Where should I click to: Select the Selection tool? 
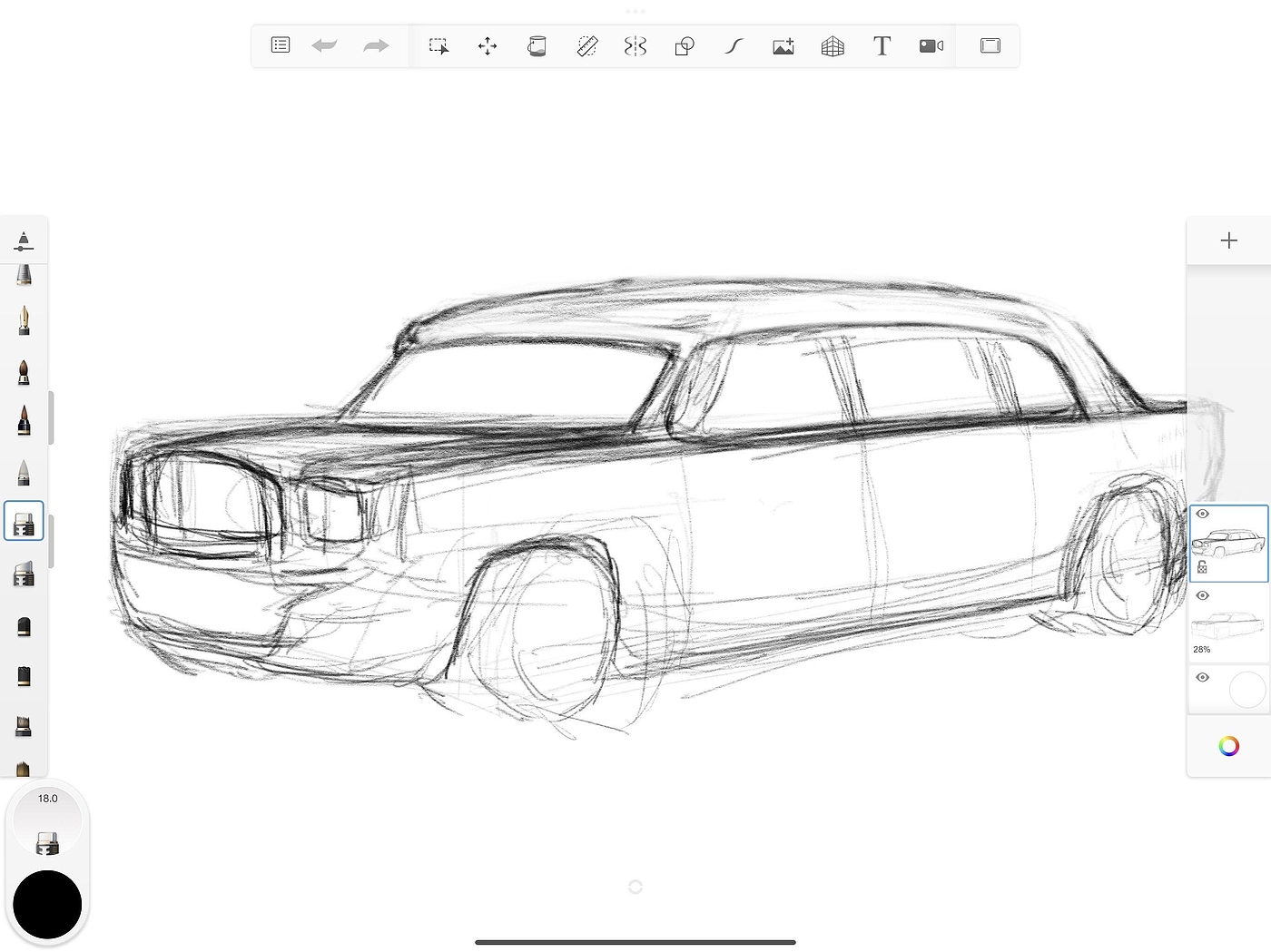pyautogui.click(x=438, y=46)
